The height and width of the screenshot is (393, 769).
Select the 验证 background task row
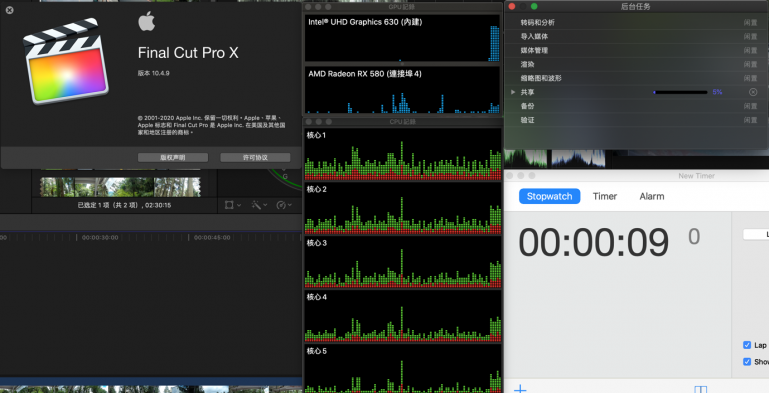tap(636, 120)
